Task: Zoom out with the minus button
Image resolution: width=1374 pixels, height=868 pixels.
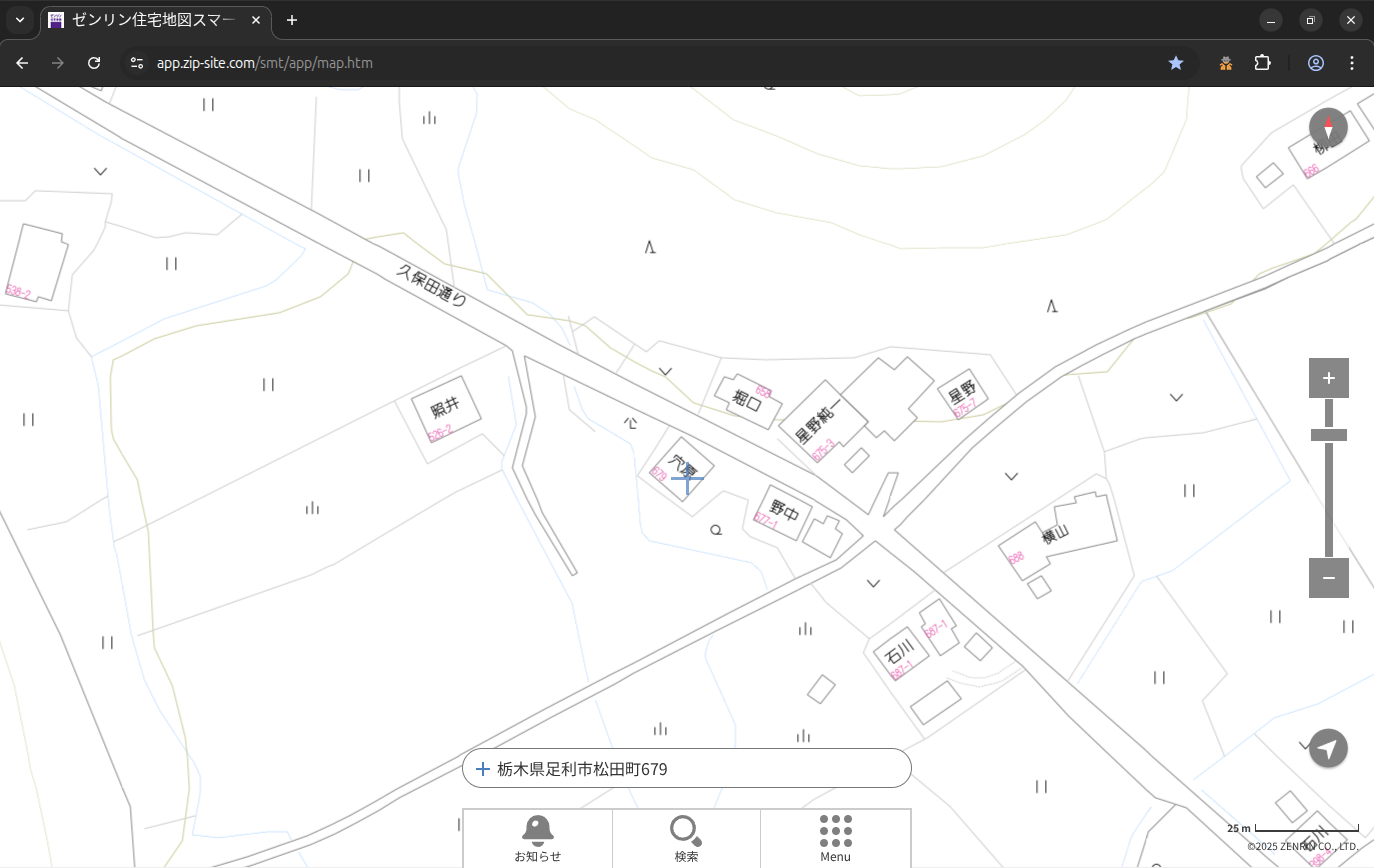Action: pyautogui.click(x=1328, y=578)
